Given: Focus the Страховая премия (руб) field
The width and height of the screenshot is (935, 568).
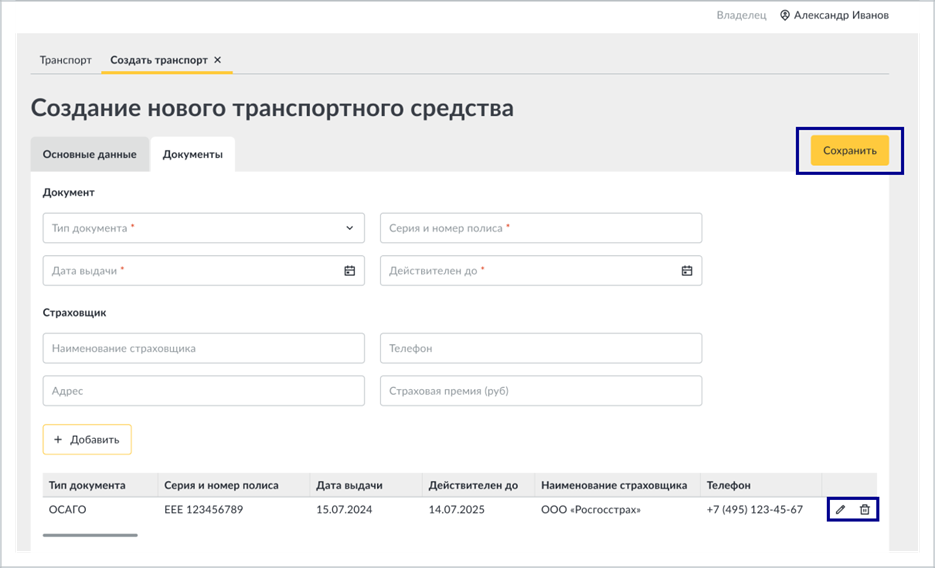Looking at the screenshot, I should (541, 390).
